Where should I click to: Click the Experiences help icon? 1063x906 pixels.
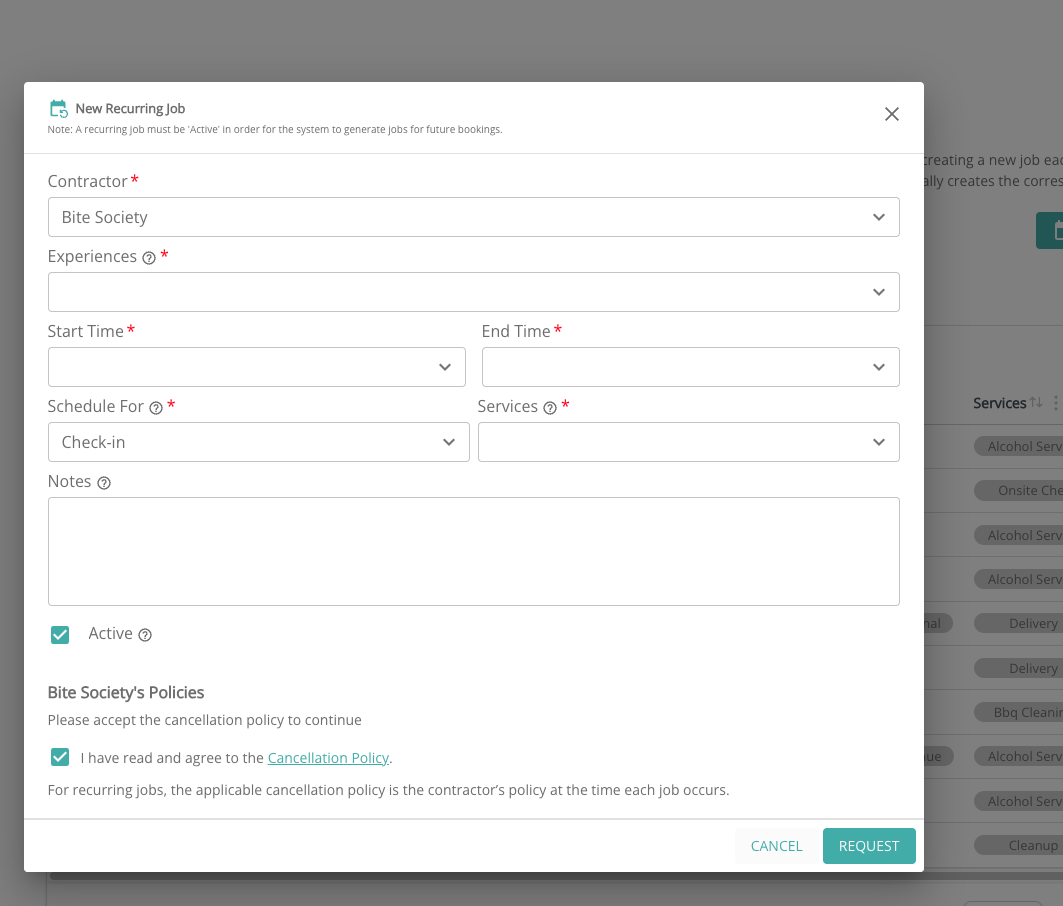(149, 258)
